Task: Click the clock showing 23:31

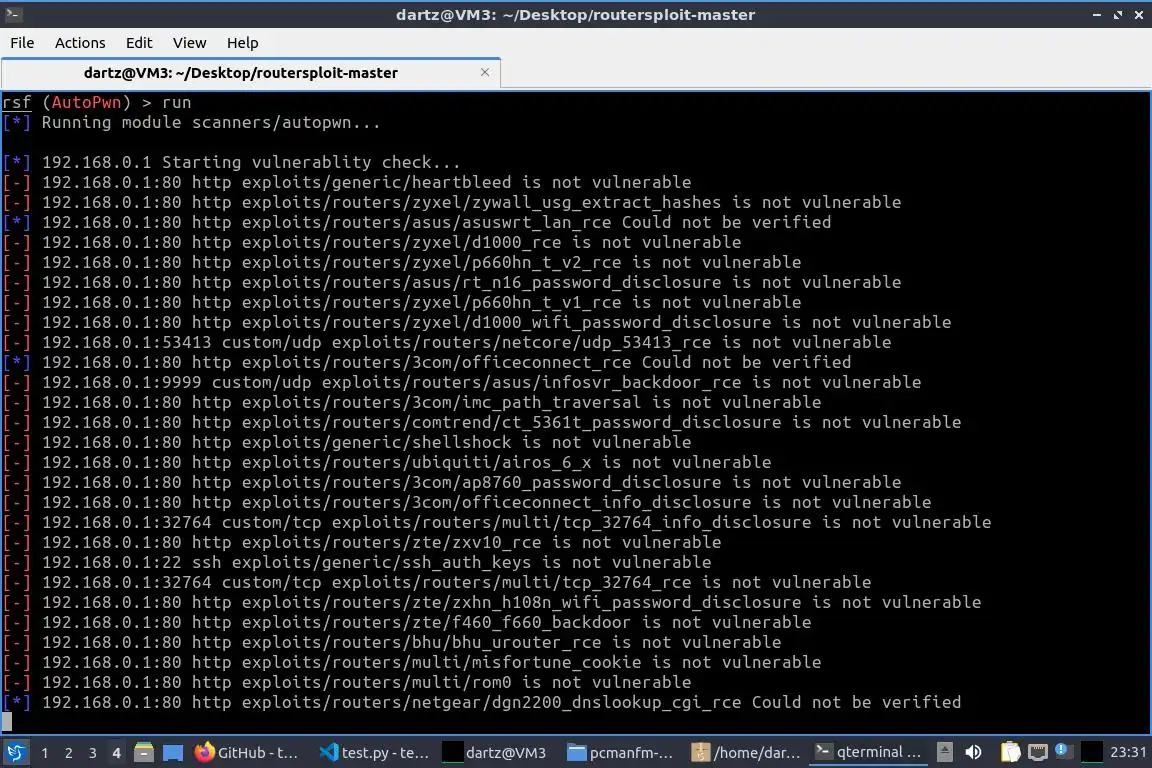Action: [x=1128, y=752]
